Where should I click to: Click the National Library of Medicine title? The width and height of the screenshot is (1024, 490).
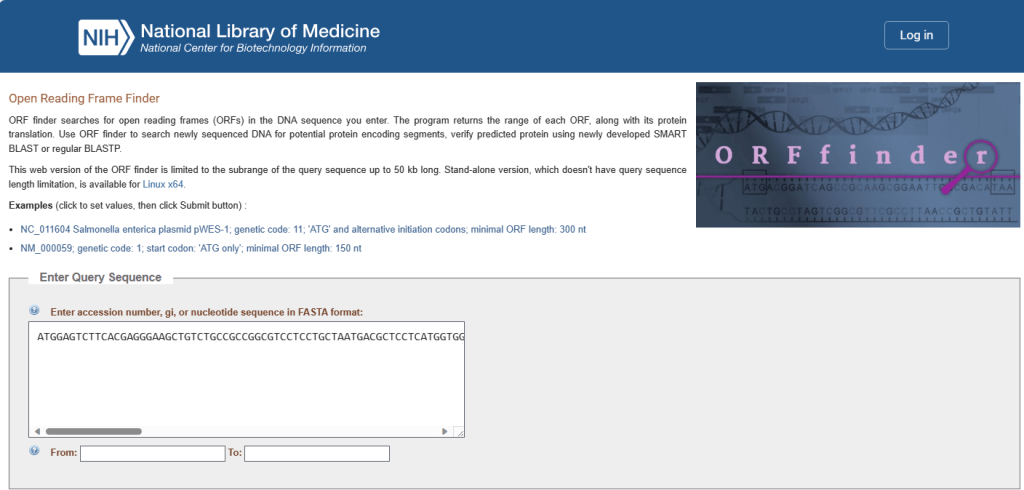click(x=260, y=30)
